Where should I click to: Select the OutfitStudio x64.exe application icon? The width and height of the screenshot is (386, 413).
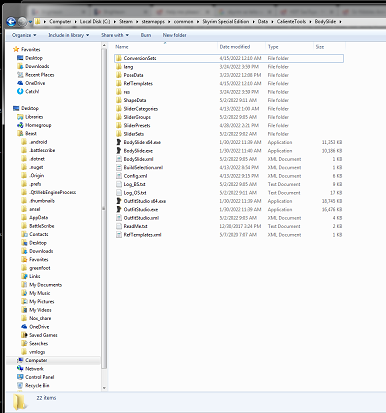(x=119, y=201)
